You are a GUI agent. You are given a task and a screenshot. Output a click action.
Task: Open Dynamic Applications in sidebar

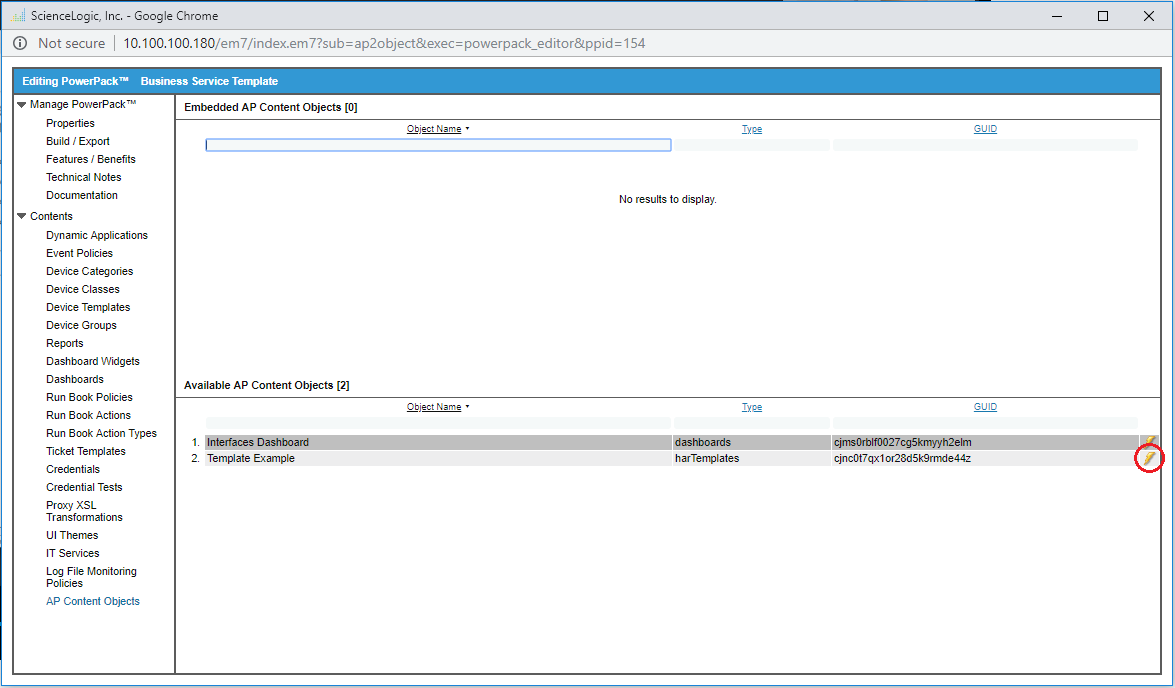[96, 235]
